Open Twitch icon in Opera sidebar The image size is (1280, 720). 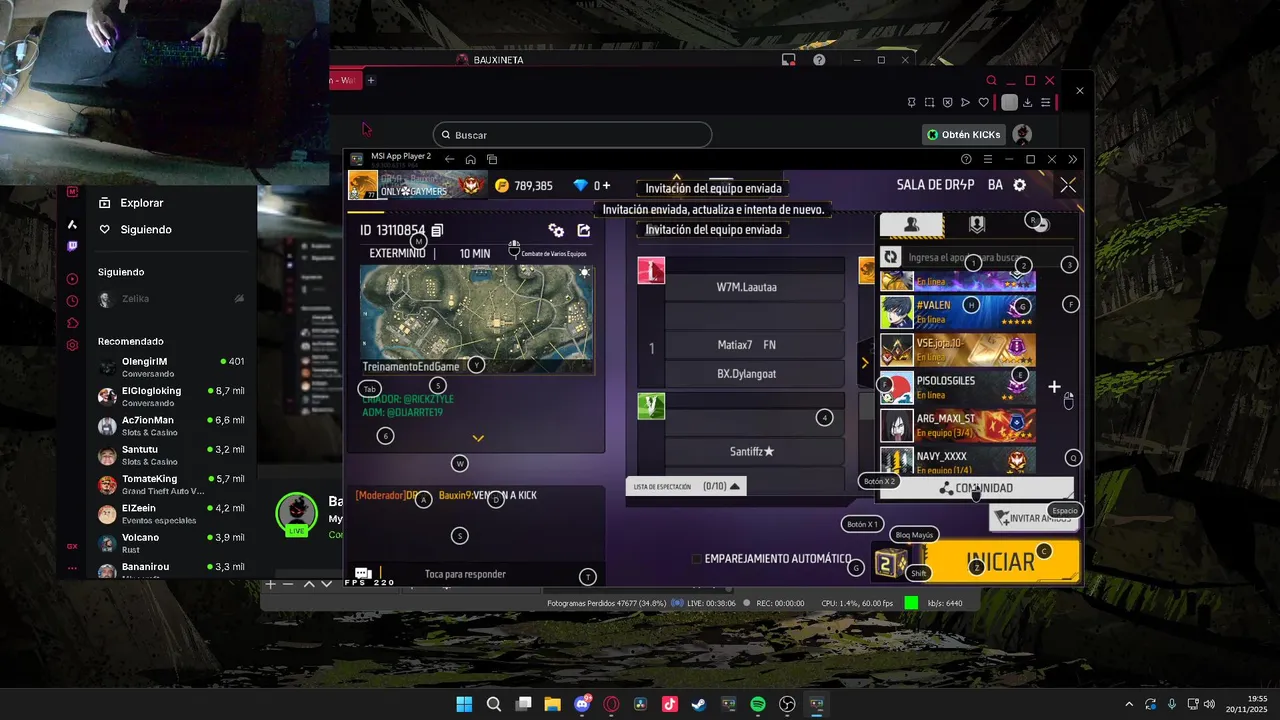tap(72, 246)
